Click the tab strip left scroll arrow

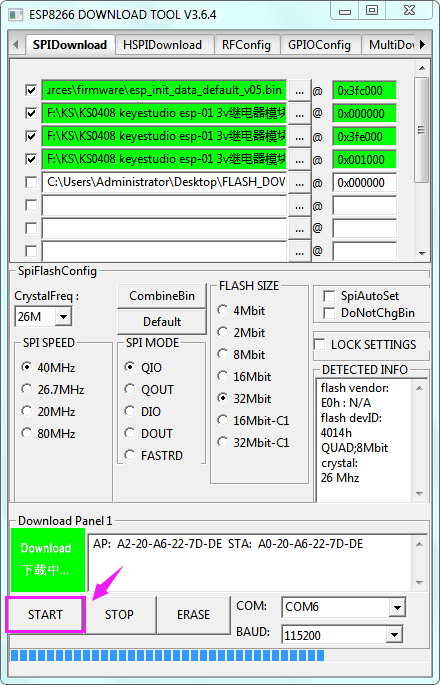(x=16, y=45)
